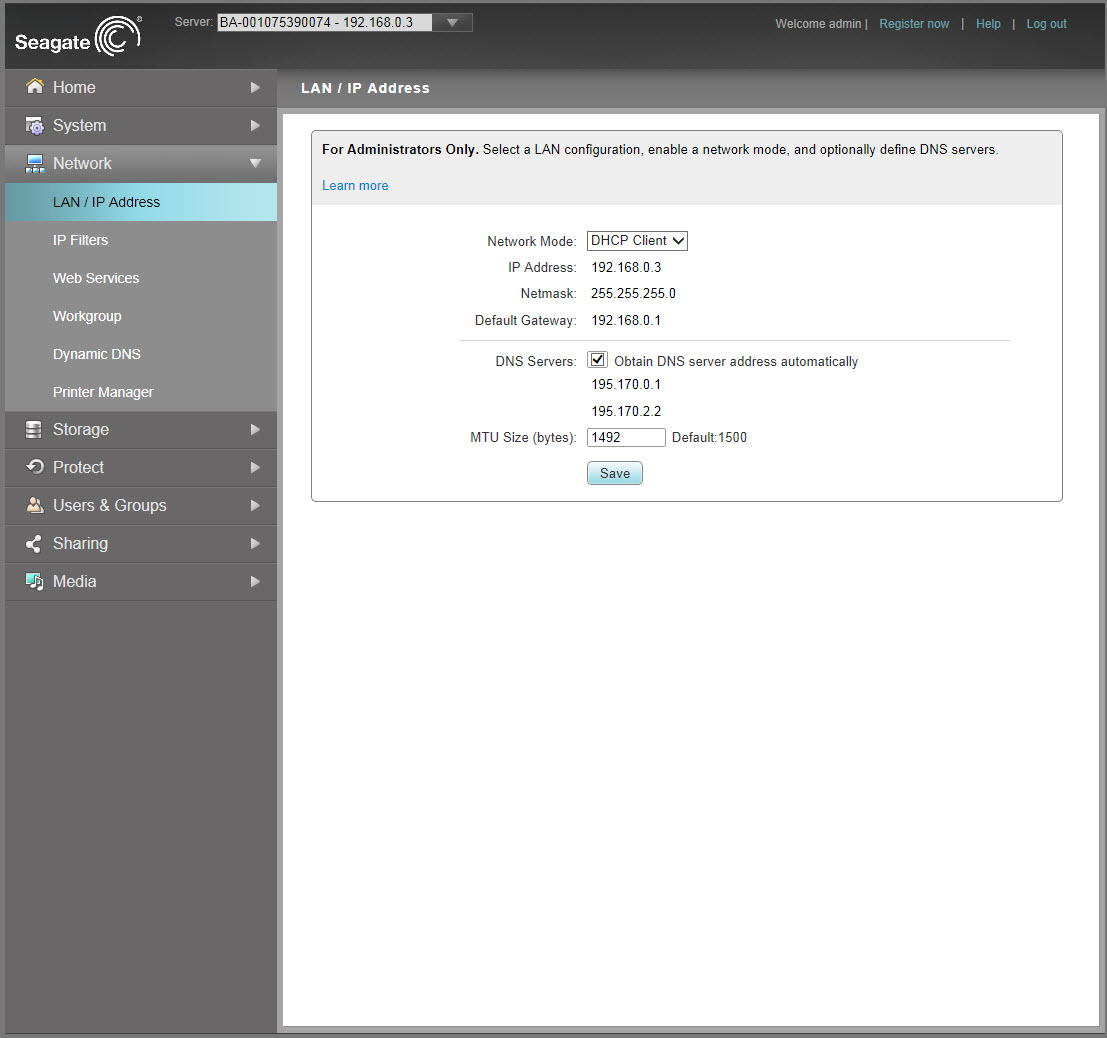The image size is (1107, 1038).
Task: Click the IP Address value 192.168.0.3
Action: tap(626, 268)
